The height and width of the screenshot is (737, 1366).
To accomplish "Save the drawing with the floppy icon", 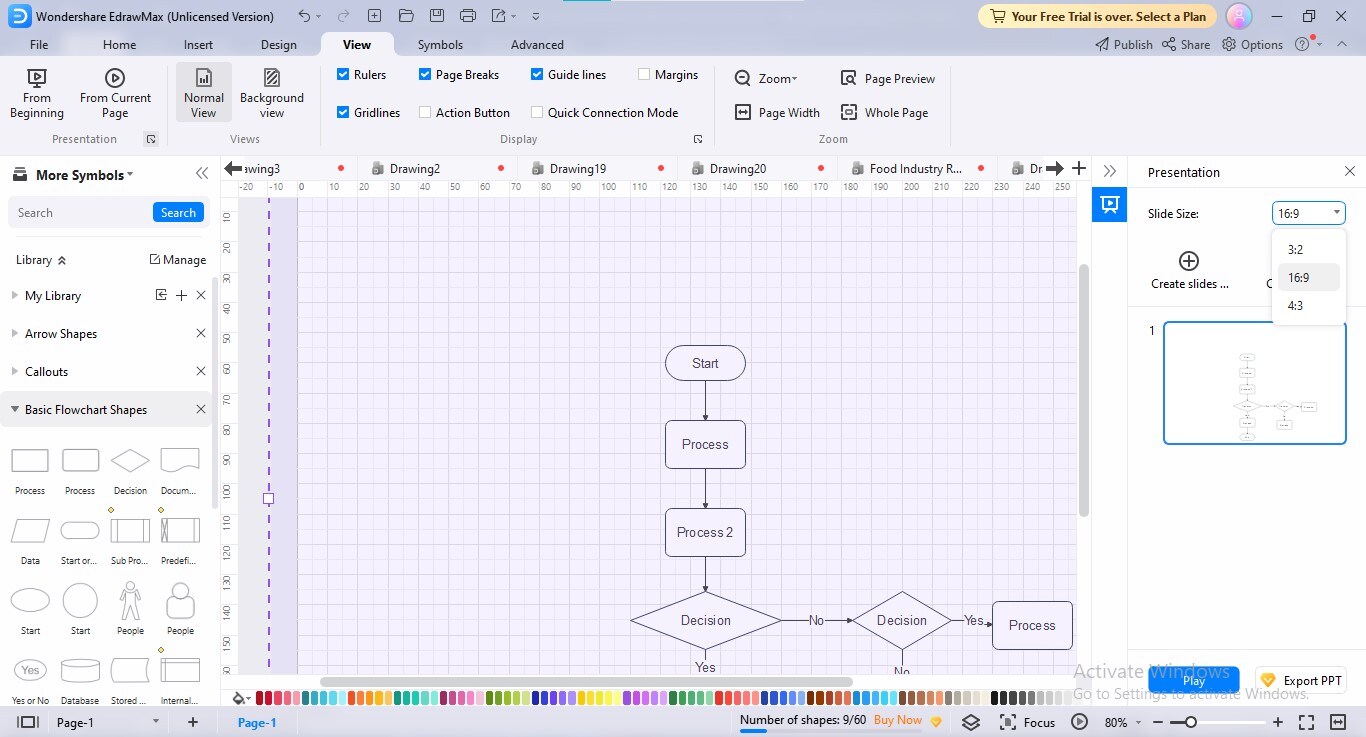I will pos(437,16).
